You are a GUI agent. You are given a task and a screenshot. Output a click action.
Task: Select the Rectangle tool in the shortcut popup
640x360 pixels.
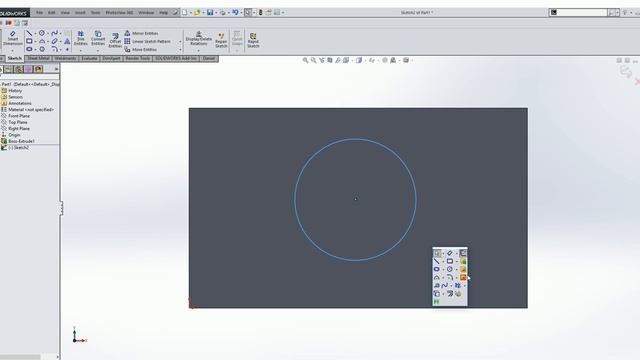[x=450, y=261]
